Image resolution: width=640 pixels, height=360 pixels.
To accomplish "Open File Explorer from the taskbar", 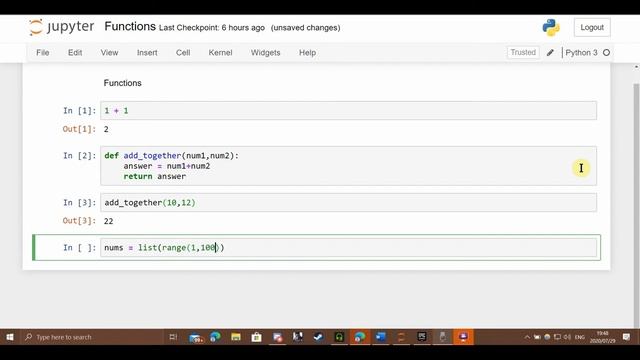I will pyautogui.click(x=236, y=337).
